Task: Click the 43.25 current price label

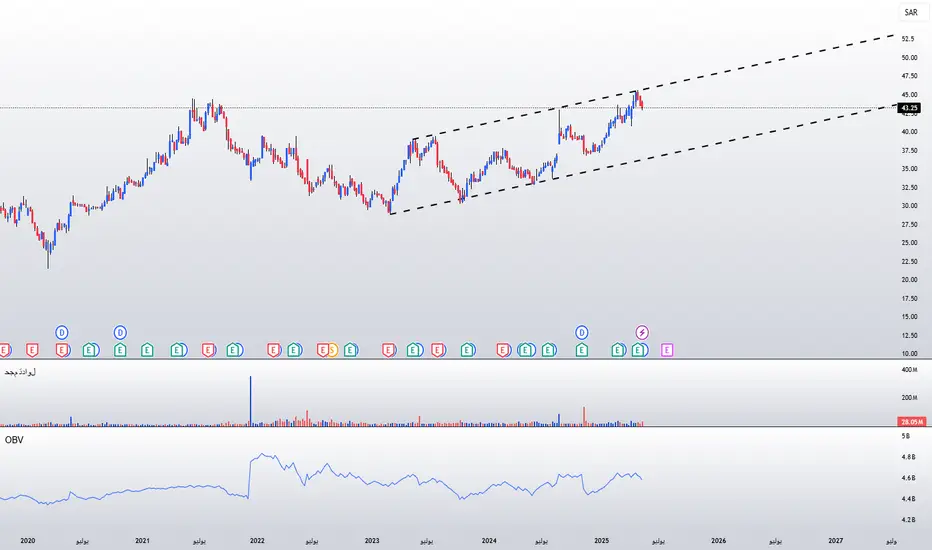Action: pyautogui.click(x=909, y=108)
